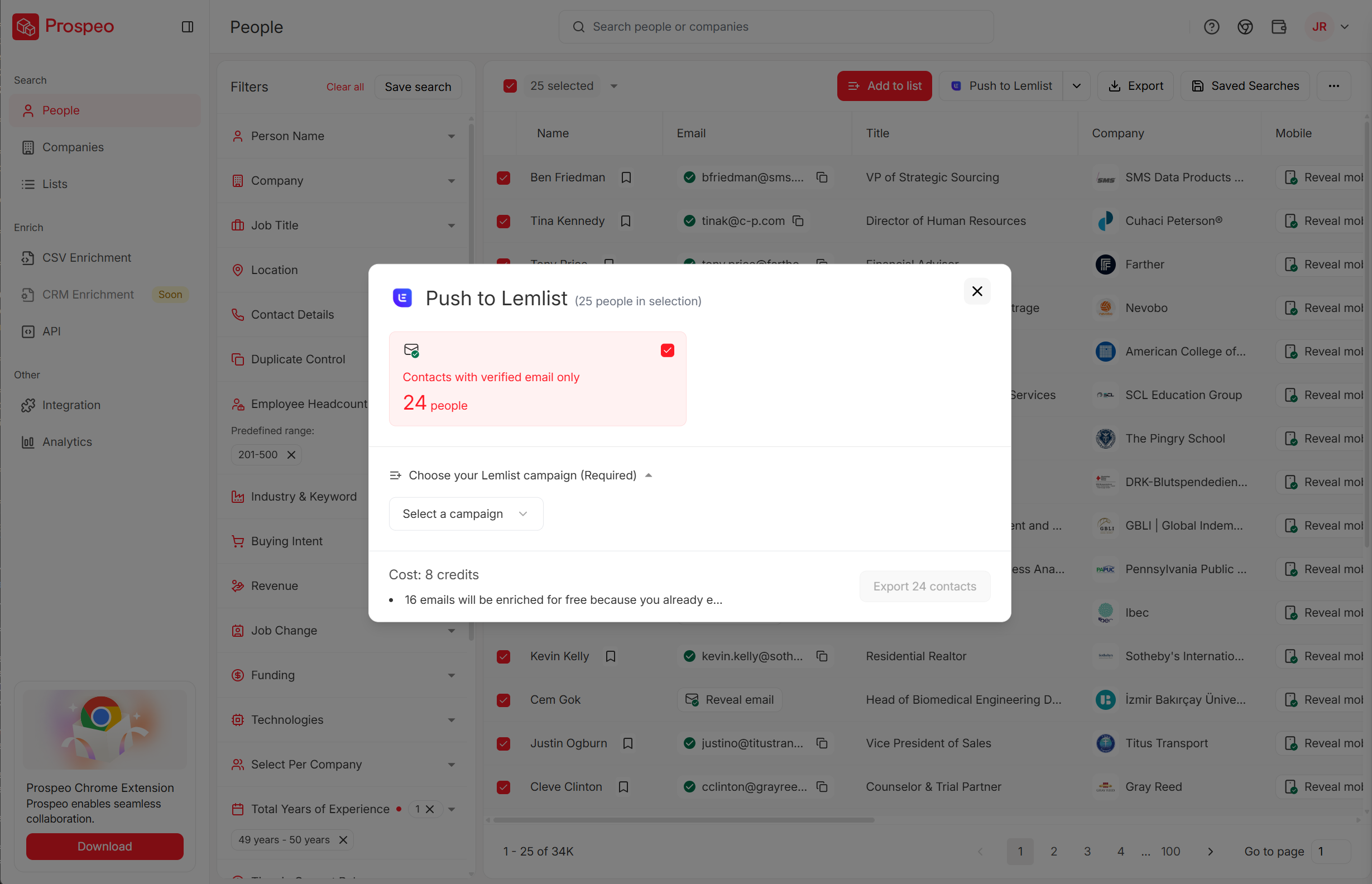Go to Integration in the sidebar

[71, 405]
